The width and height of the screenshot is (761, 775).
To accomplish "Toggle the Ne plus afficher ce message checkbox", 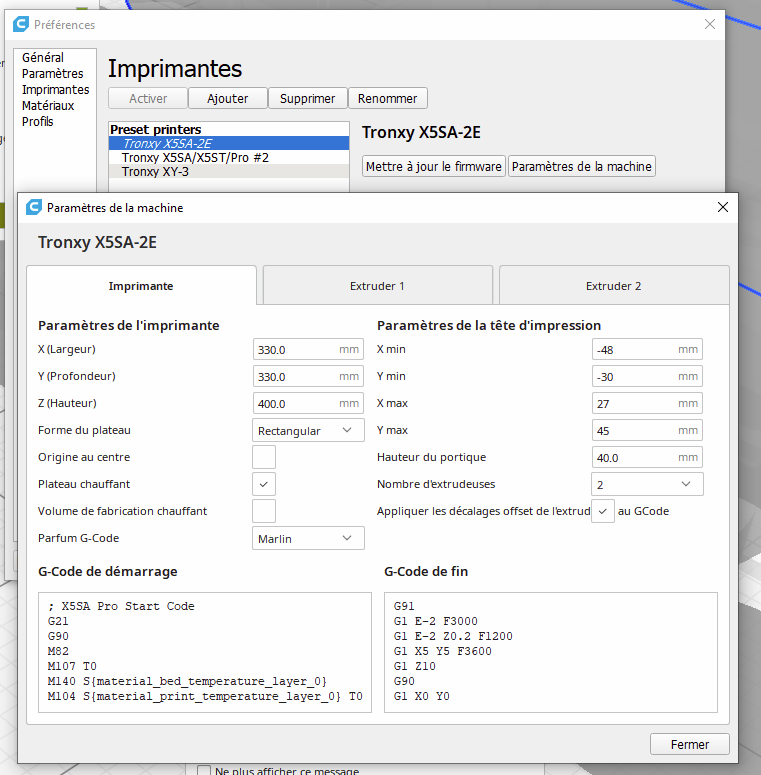I will click(x=204, y=771).
